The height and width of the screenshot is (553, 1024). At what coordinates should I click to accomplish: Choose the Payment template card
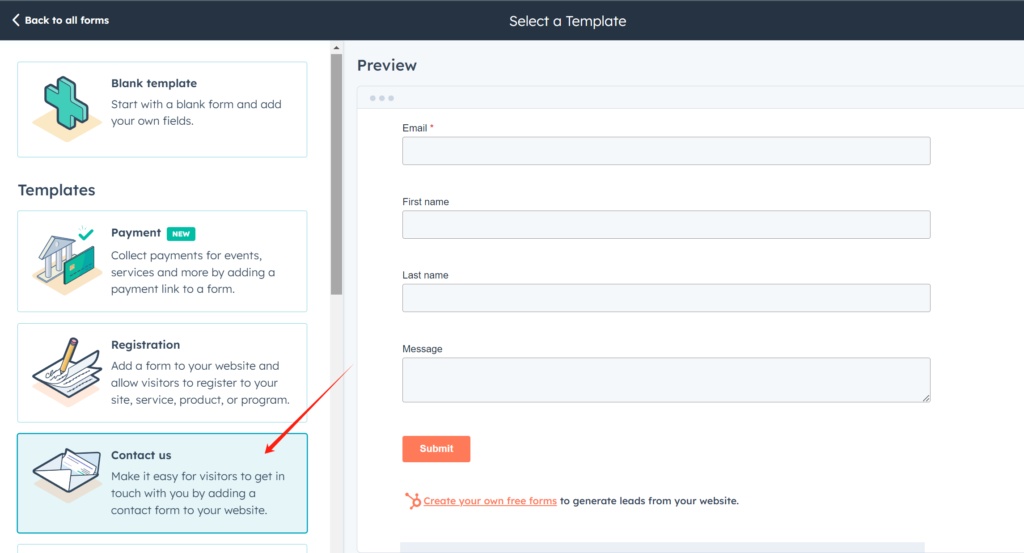click(162, 260)
